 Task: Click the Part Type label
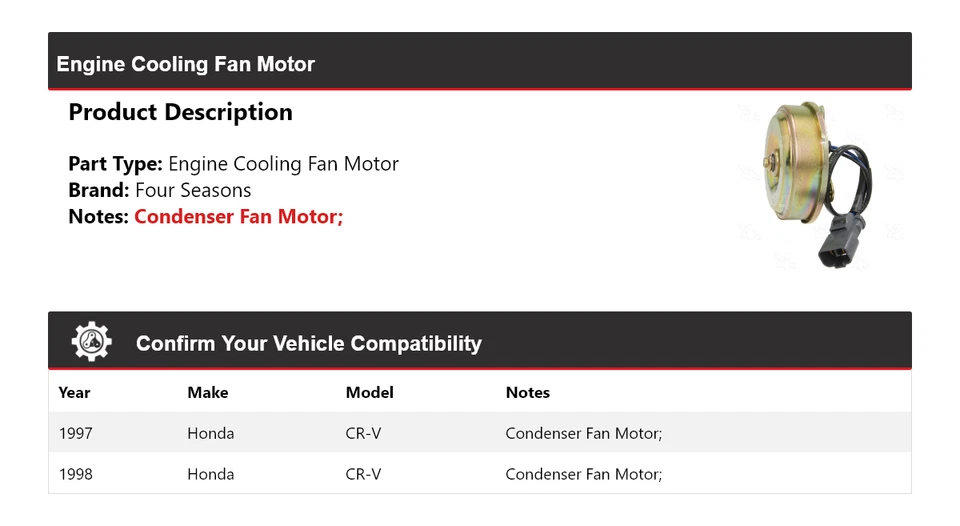pos(115,164)
